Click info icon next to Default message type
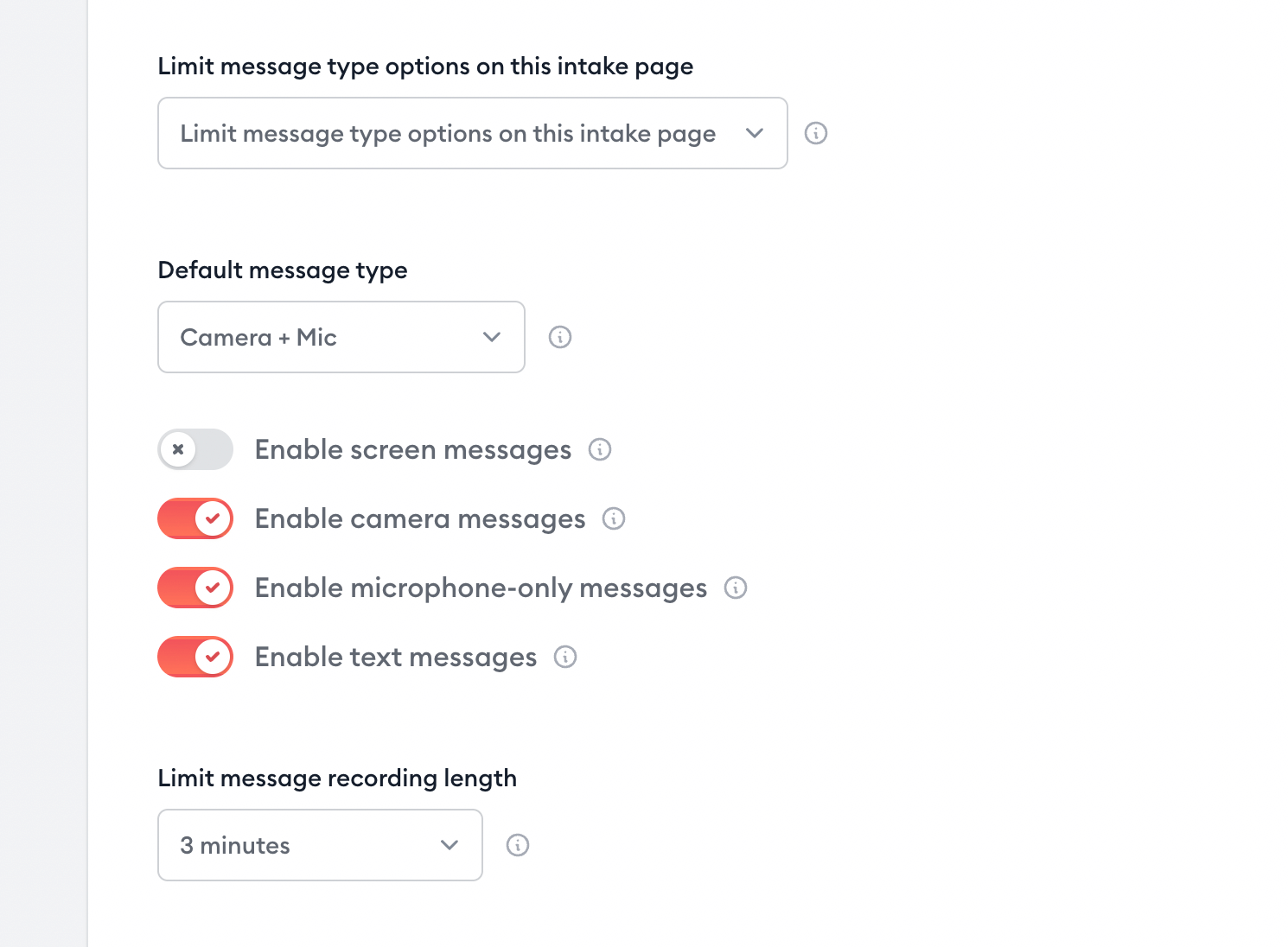 (x=560, y=337)
